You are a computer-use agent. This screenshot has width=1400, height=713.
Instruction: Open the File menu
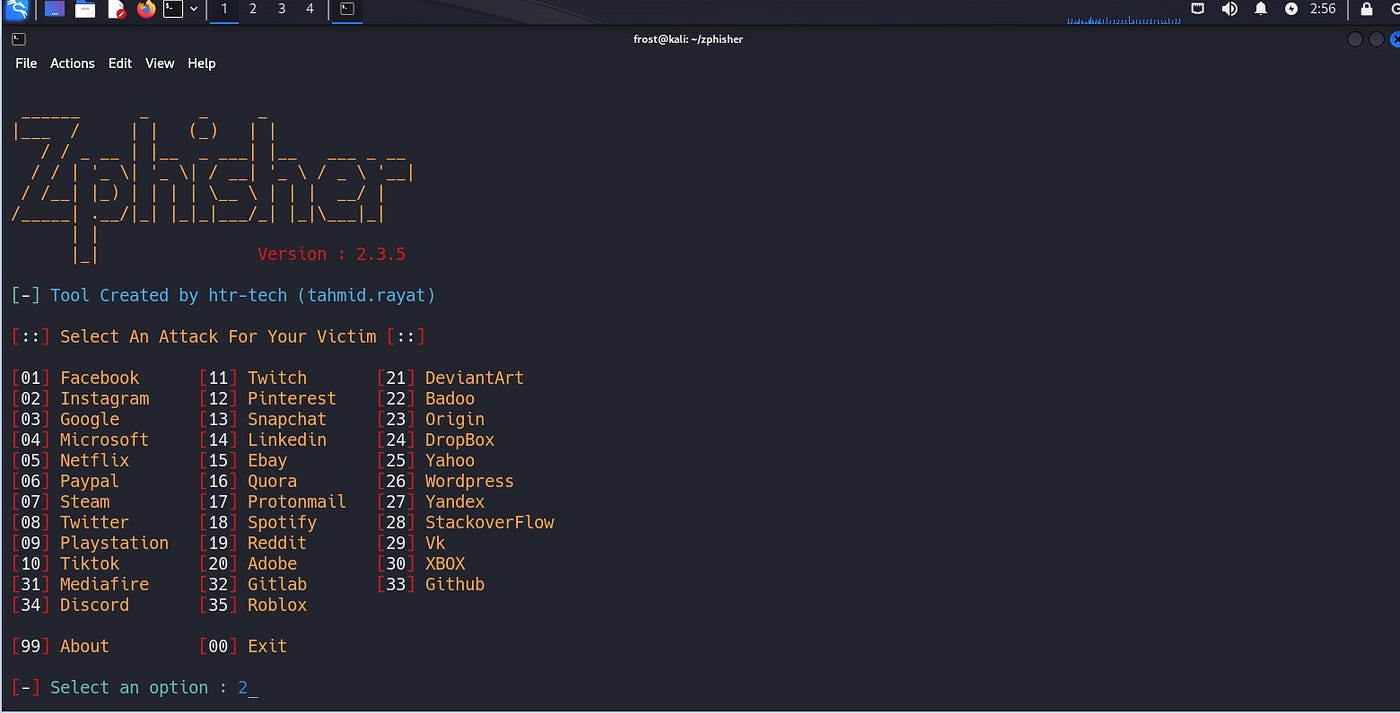[x=26, y=63]
